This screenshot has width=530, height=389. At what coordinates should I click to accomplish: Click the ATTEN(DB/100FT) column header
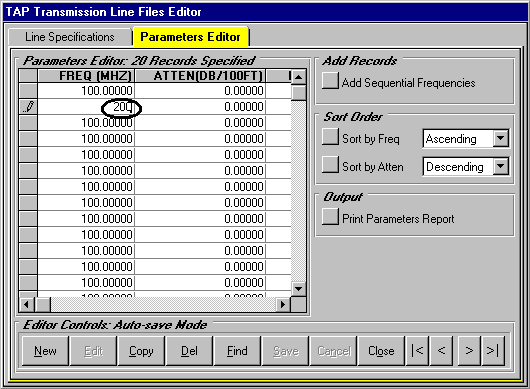(x=200, y=76)
